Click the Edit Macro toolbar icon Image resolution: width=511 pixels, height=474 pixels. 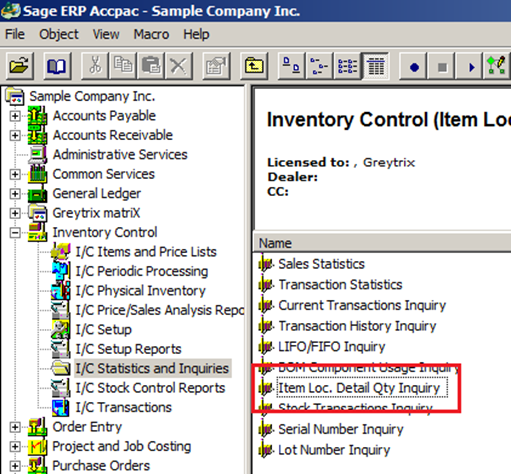click(497, 65)
